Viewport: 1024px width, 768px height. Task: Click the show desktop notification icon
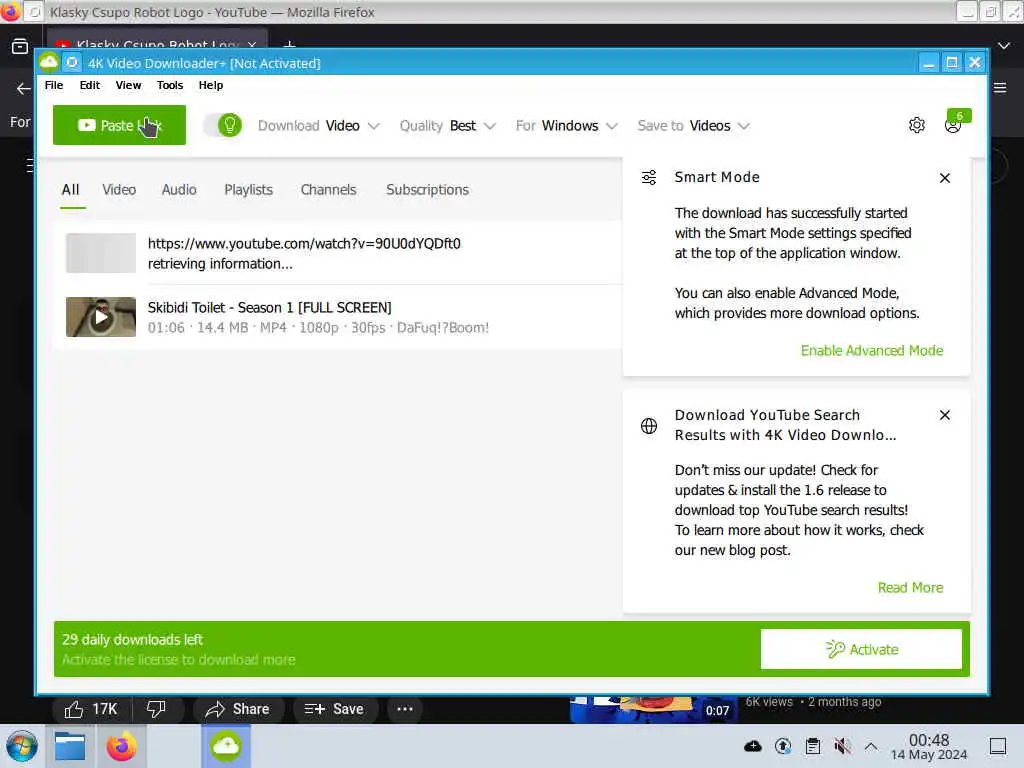pyautogui.click(x=998, y=746)
